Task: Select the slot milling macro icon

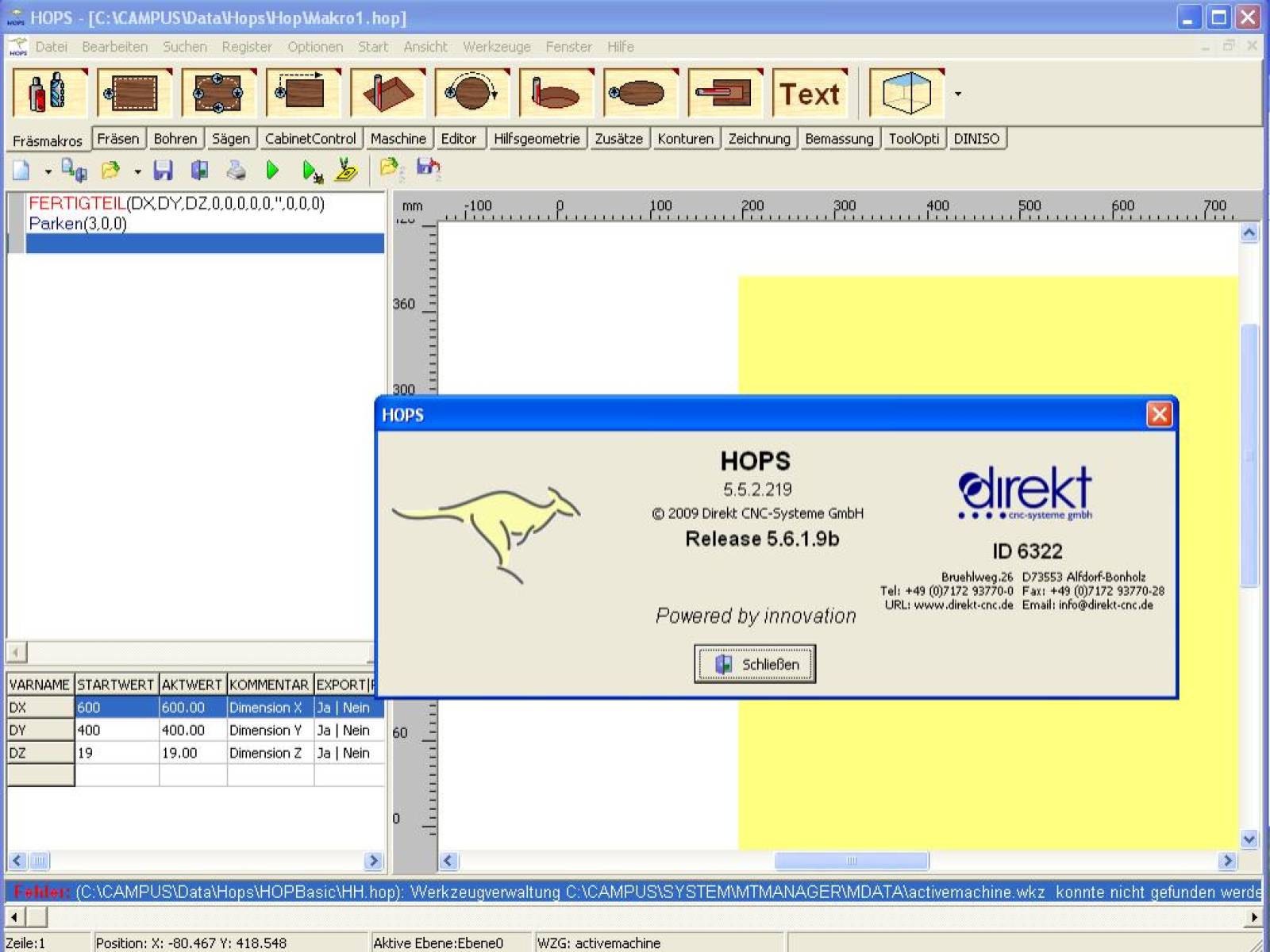Action: (725, 93)
